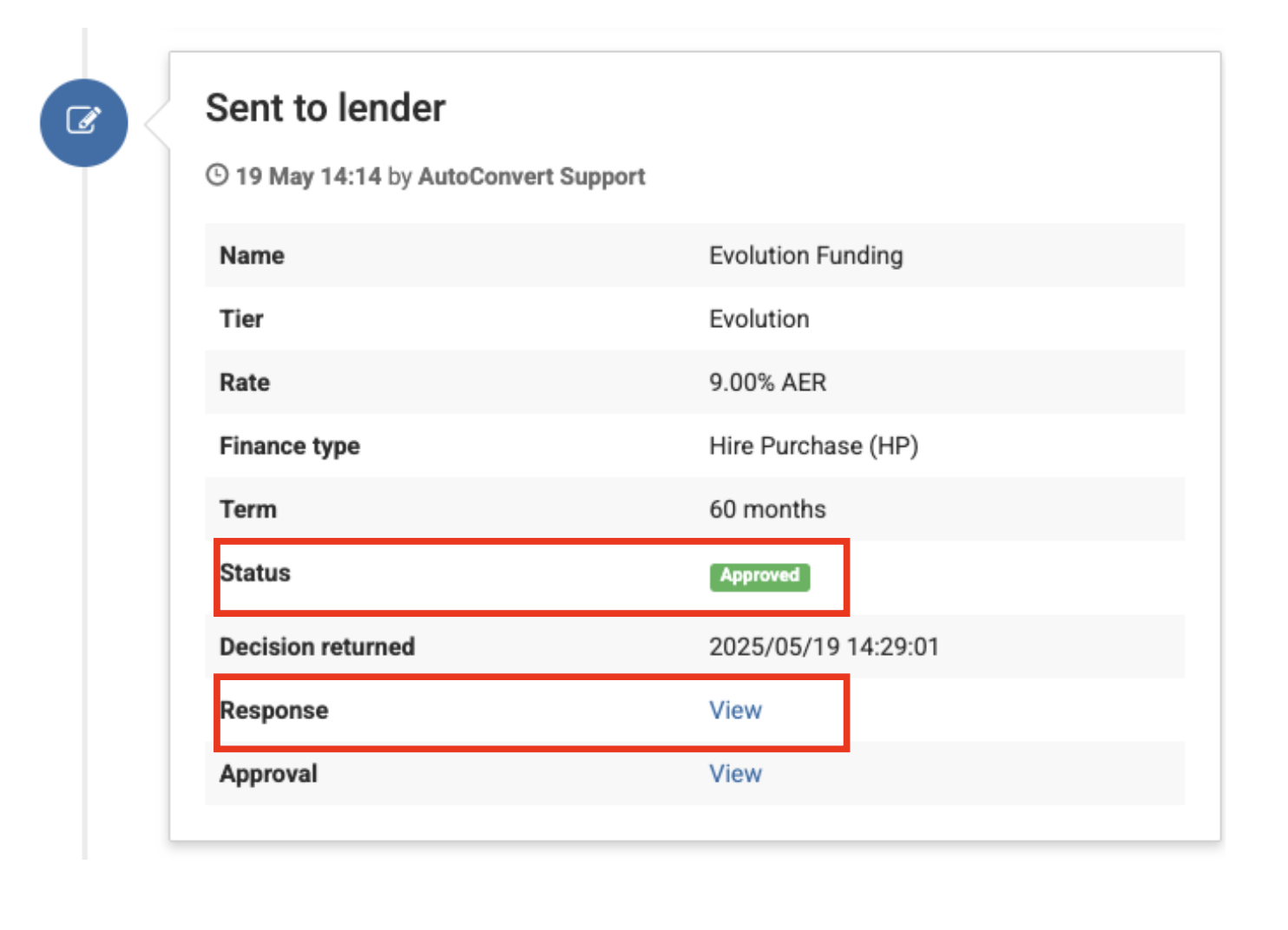The width and height of the screenshot is (1288, 930).
Task: Open the Approval View link
Action: [735, 773]
